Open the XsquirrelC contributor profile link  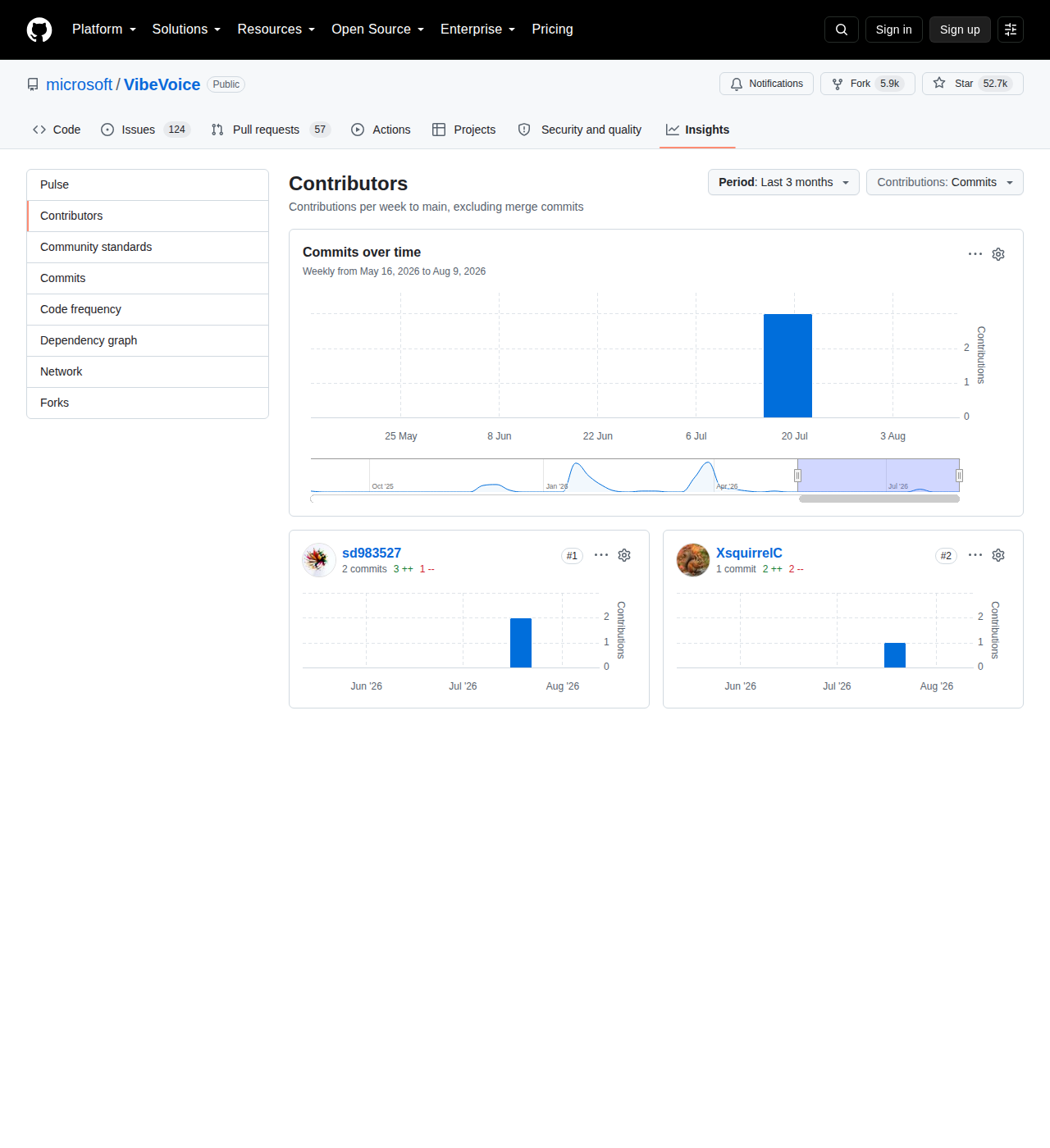click(x=749, y=553)
